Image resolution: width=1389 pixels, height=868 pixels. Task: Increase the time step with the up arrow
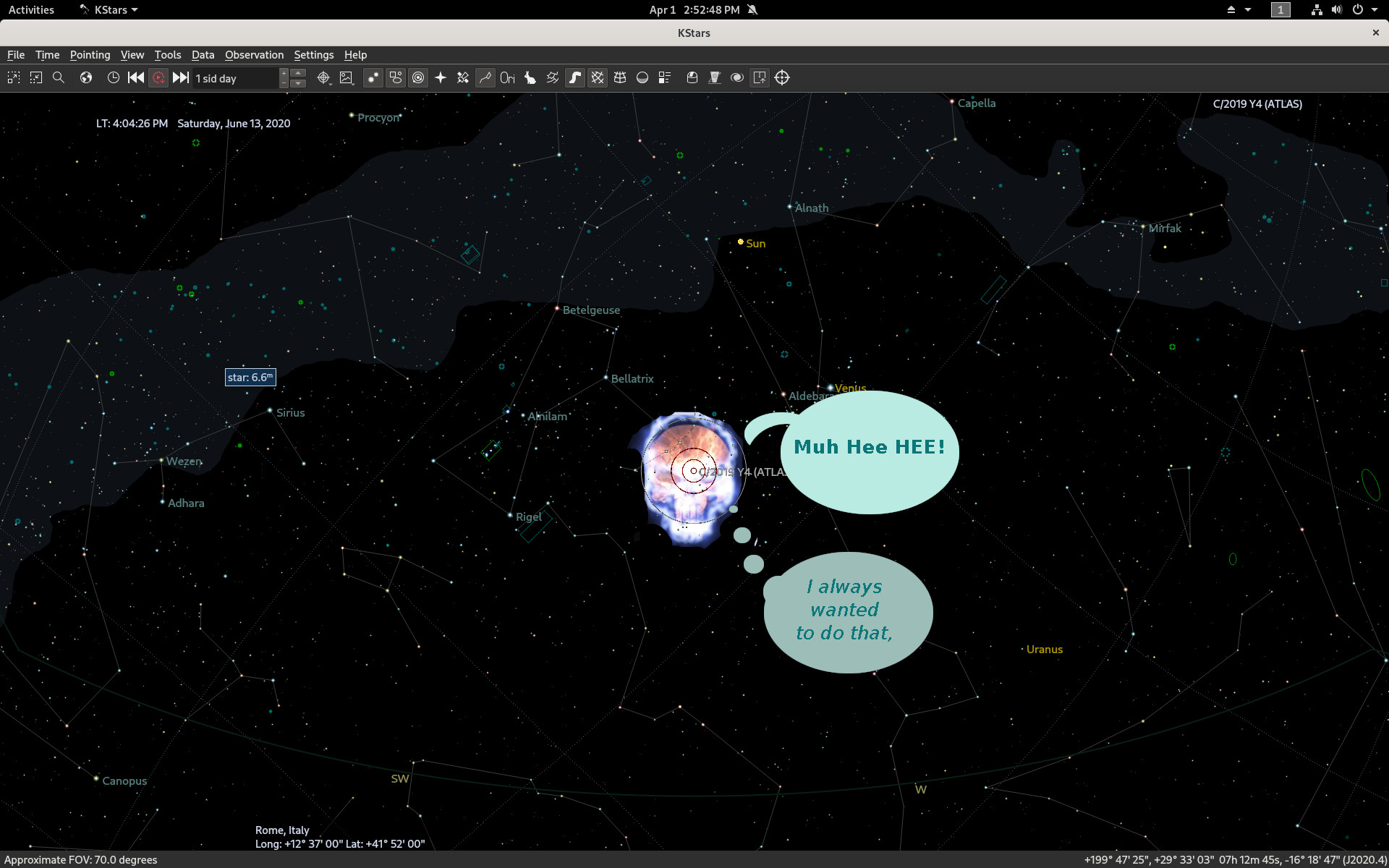tap(299, 73)
